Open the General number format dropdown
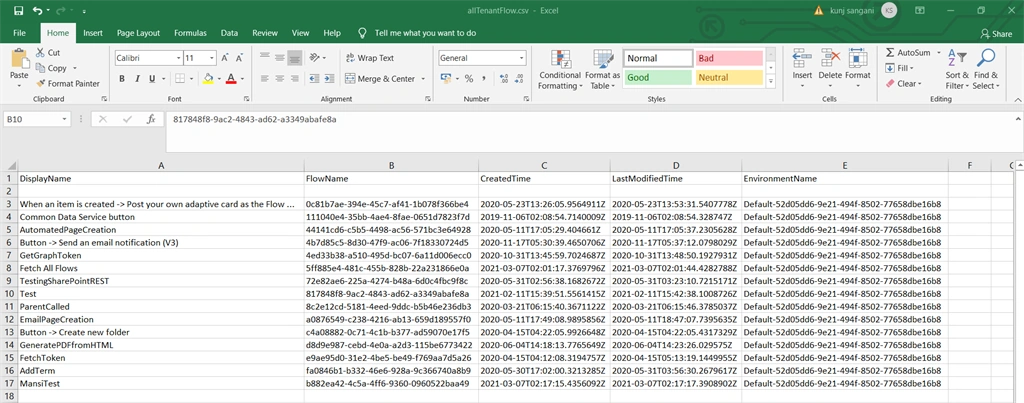Screen dimensions: 1024x403 coord(521,58)
